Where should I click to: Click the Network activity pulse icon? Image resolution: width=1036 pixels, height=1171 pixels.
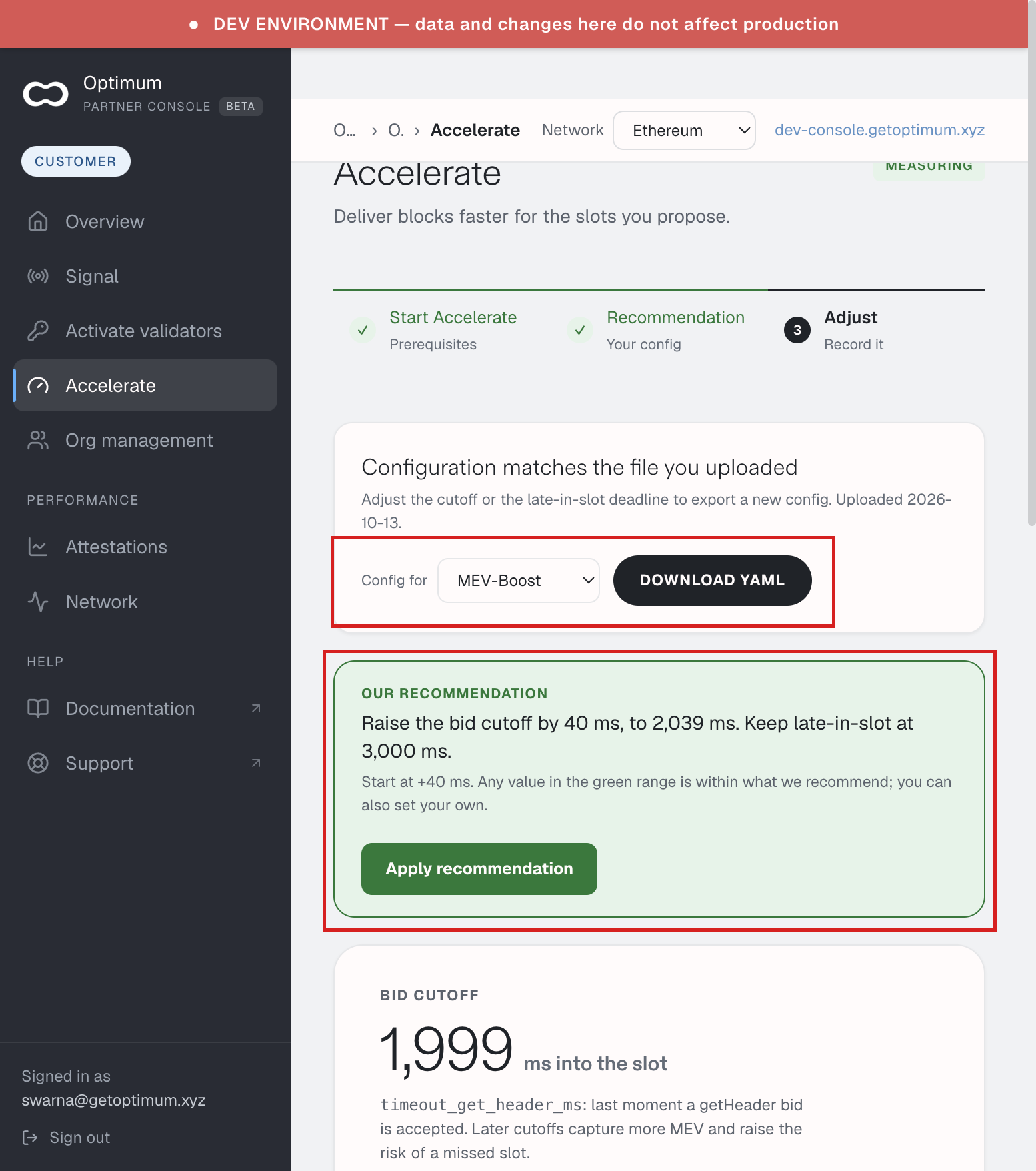point(38,602)
